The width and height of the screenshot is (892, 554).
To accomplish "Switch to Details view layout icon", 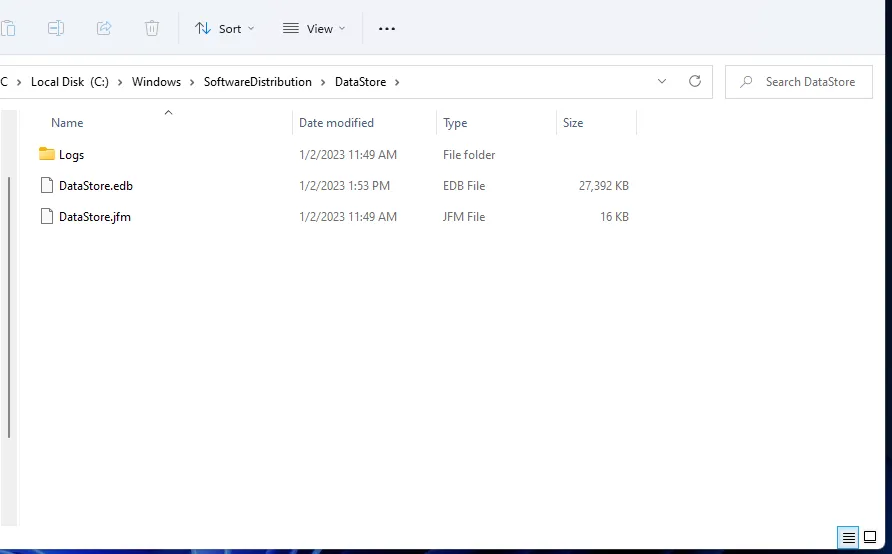I will pyautogui.click(x=848, y=537).
